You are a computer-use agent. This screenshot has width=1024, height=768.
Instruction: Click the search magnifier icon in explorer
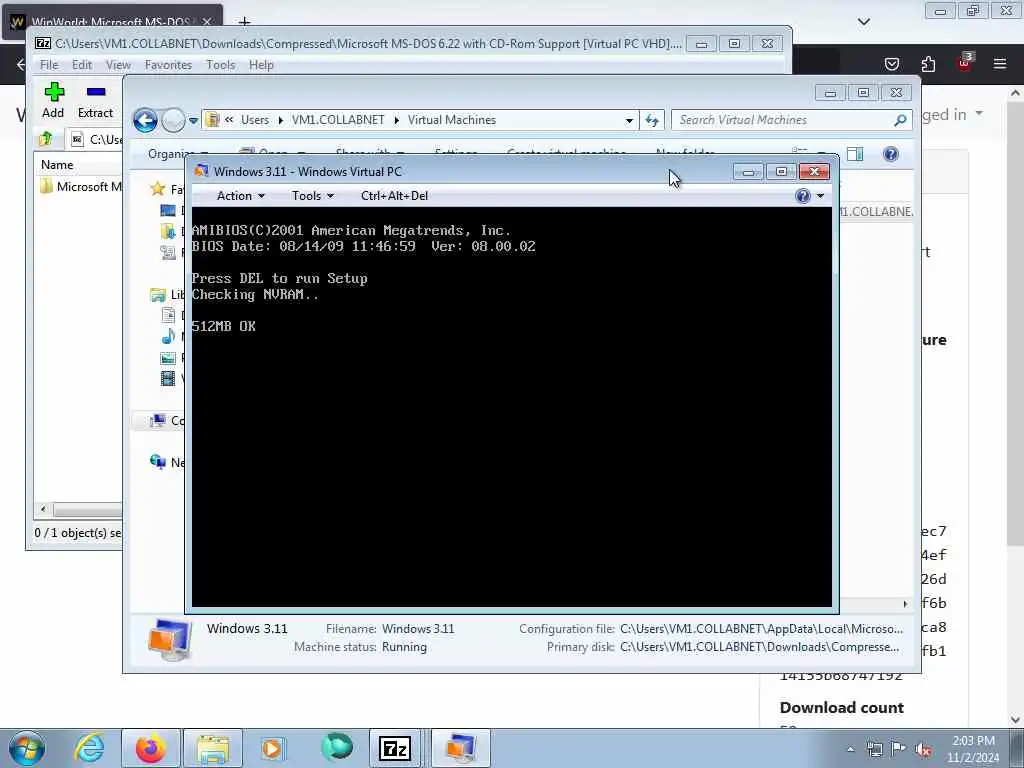[900, 120]
